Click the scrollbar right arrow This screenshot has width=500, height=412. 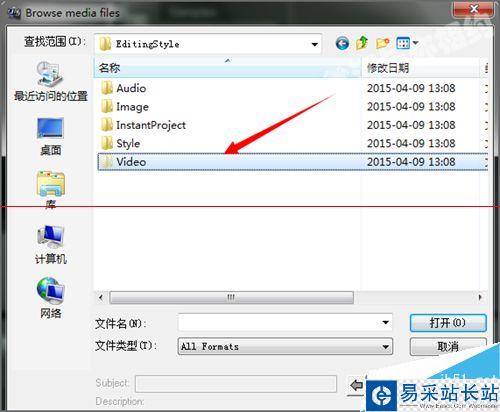480,297
